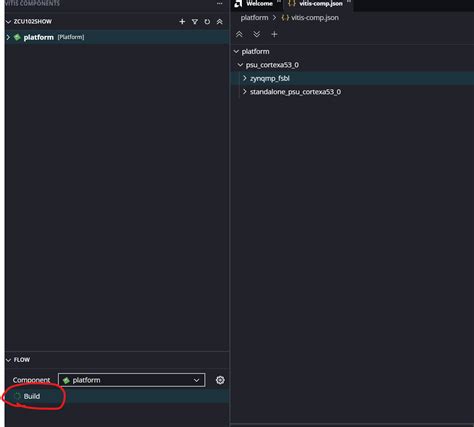Refresh the ZCU102SHOW components list
The image size is (474, 427).
pos(207,22)
